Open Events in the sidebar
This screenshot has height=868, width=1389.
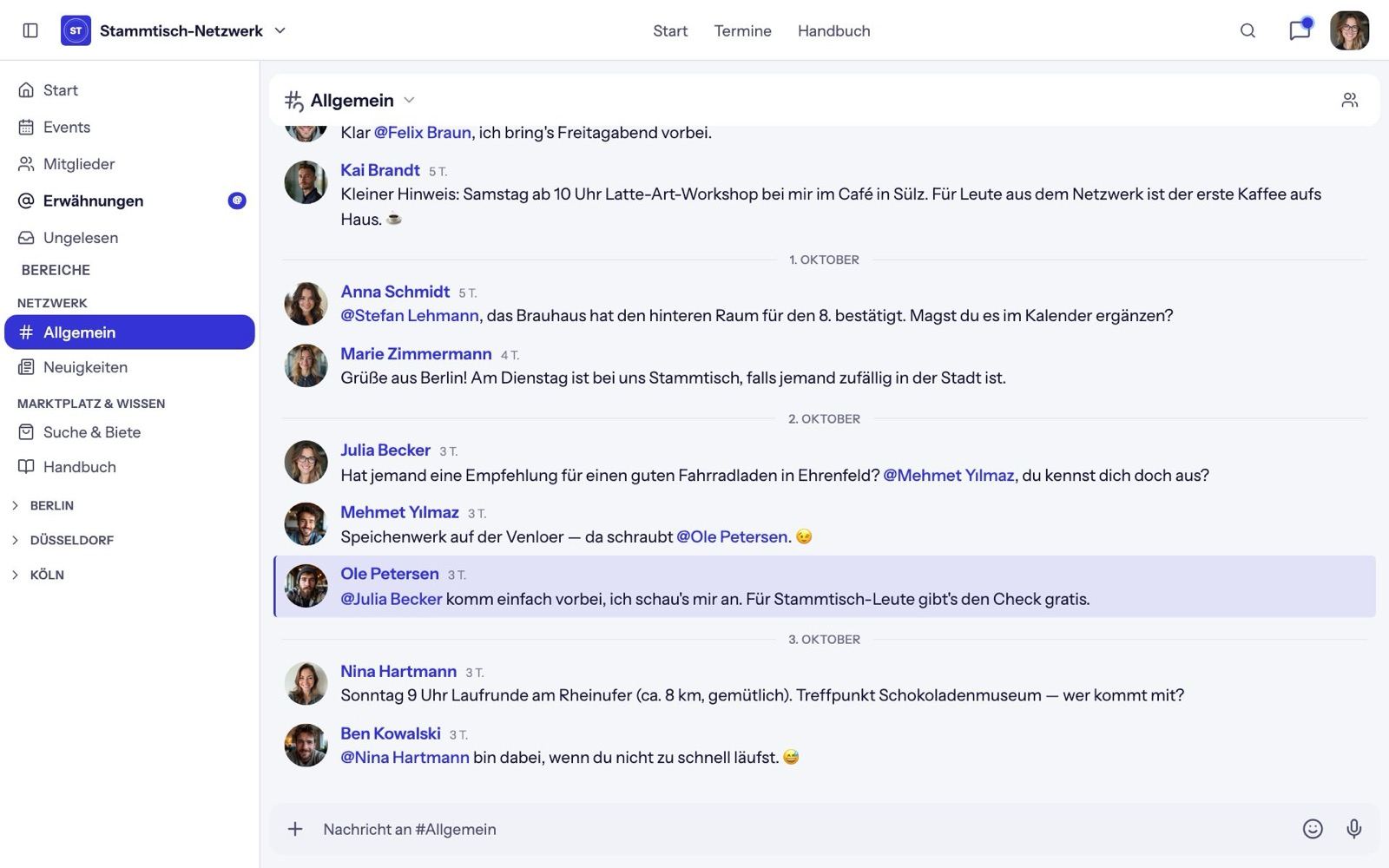click(129, 127)
